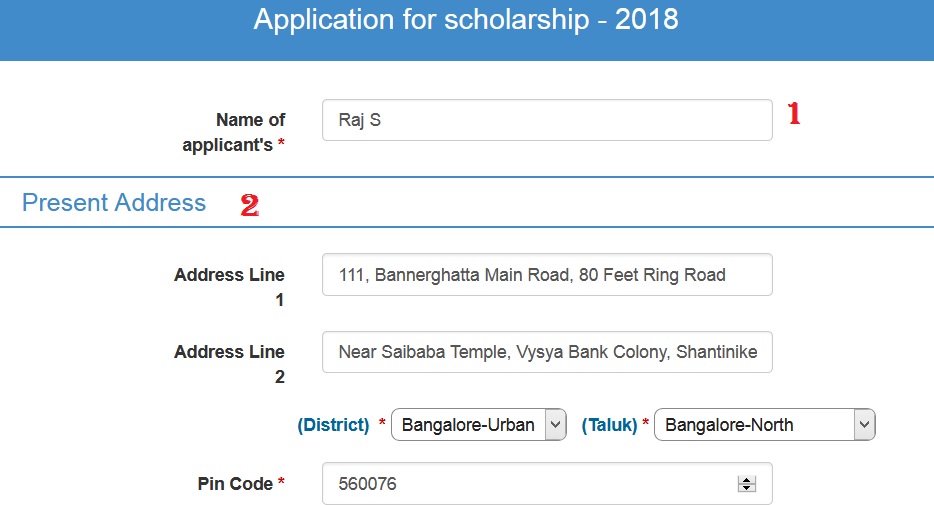The image size is (934, 505).
Task: Click the Application for scholarship - 2018 title
Action: (466, 20)
